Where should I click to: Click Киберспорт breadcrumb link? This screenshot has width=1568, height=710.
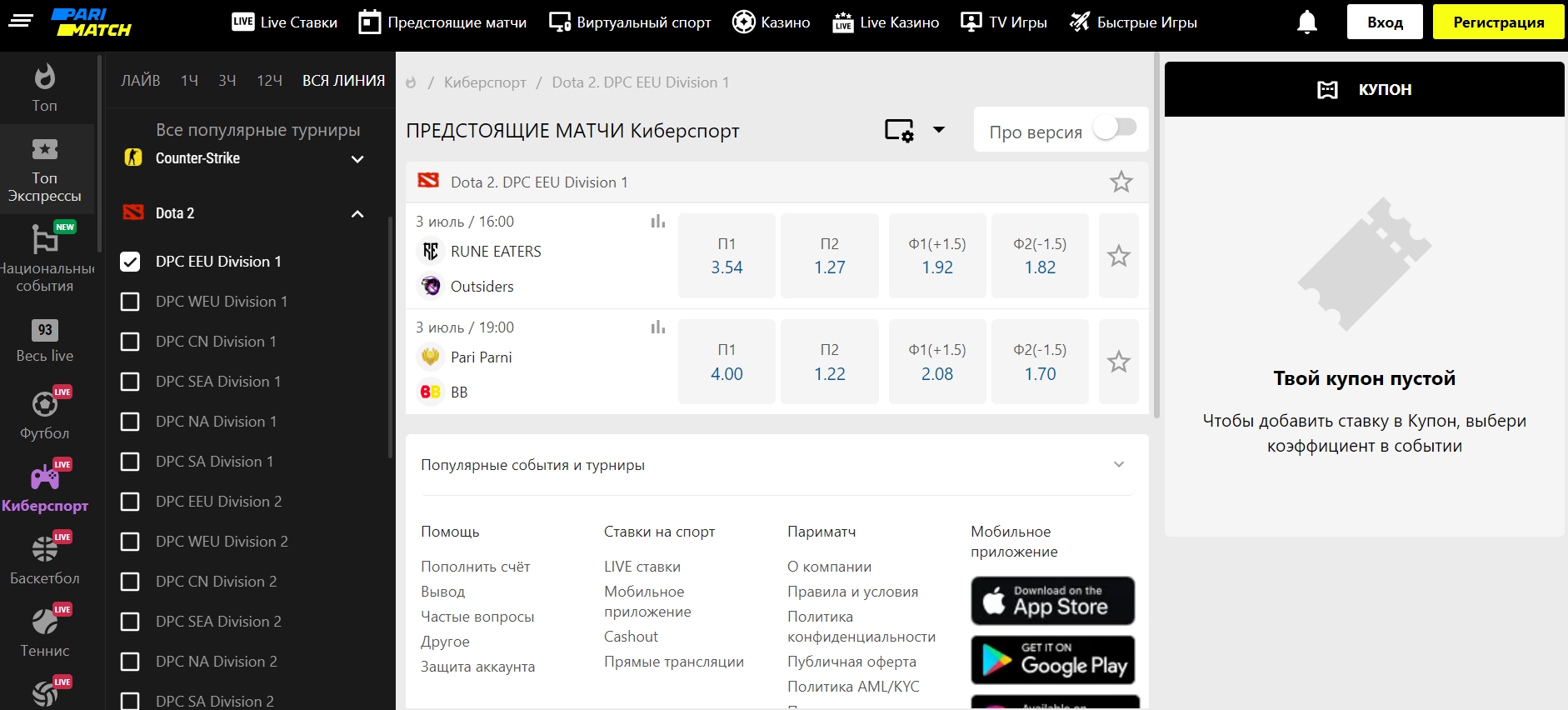(x=485, y=82)
